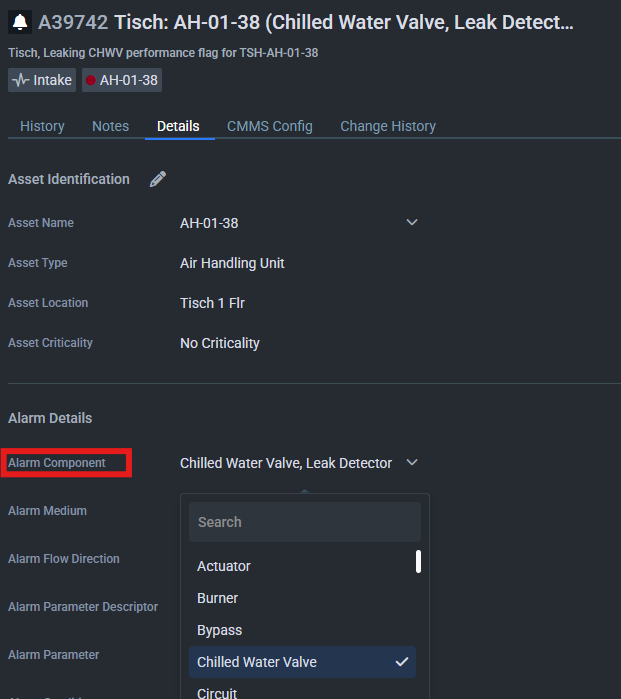Click the red dot AH-01-38 tag
The width and height of the screenshot is (621, 699).
point(122,80)
